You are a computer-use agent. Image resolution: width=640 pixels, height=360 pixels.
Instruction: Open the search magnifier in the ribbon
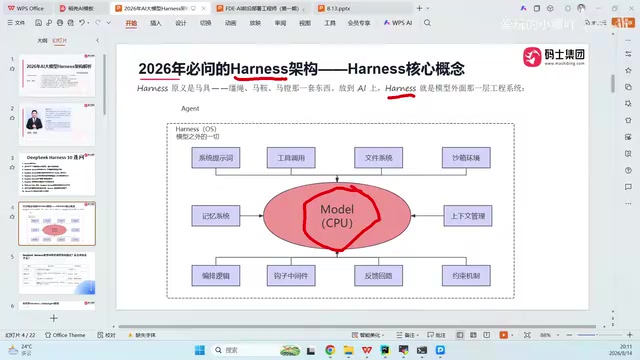click(427, 23)
